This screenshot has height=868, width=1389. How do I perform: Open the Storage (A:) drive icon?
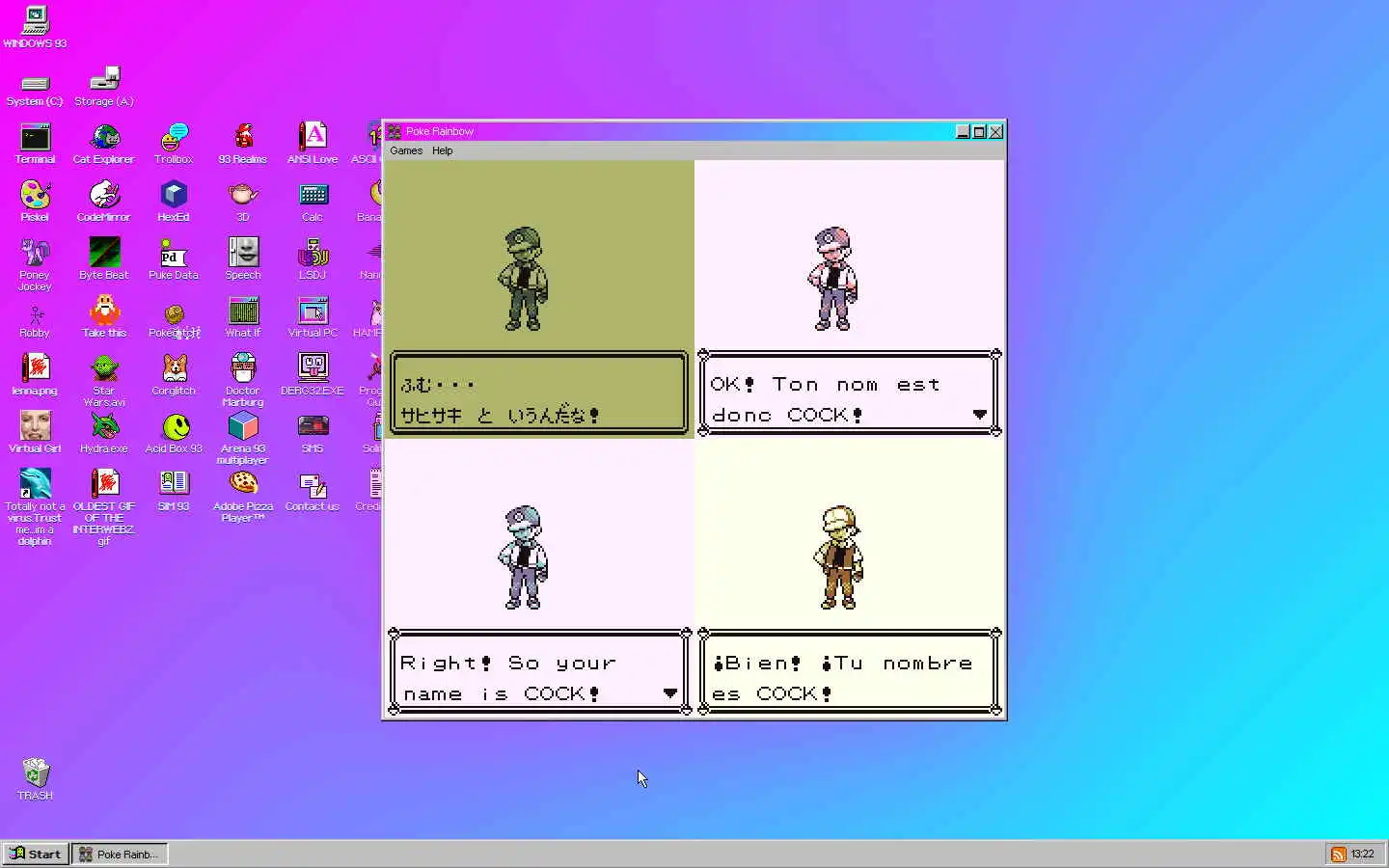(x=104, y=87)
